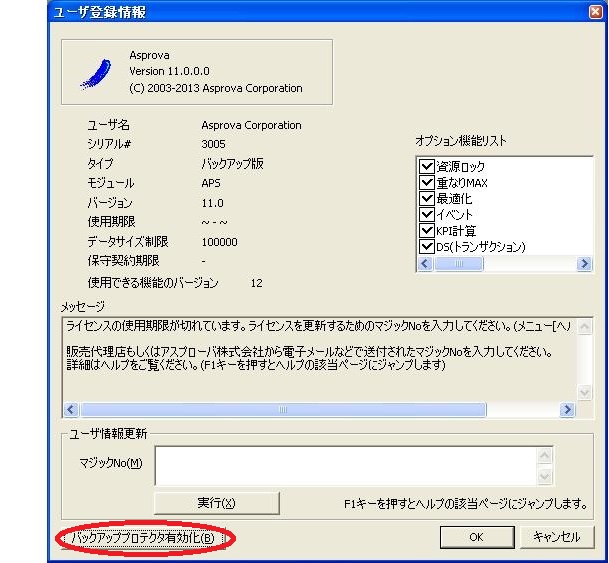Screen dimensions: 609x563
Task: Click the message line starting 販売代理店もしくは
Action: click(x=309, y=352)
